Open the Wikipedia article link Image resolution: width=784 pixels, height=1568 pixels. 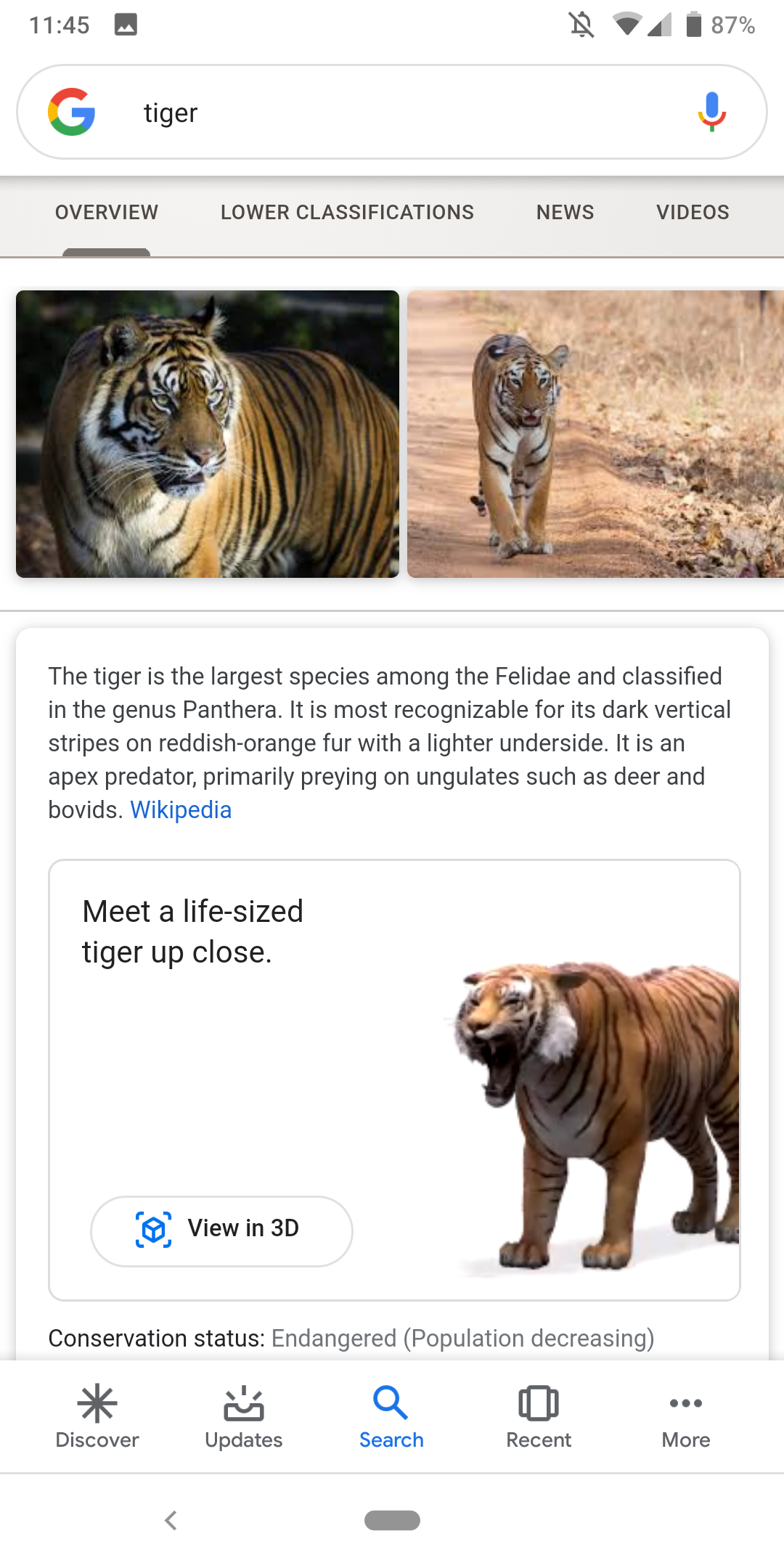click(x=181, y=809)
